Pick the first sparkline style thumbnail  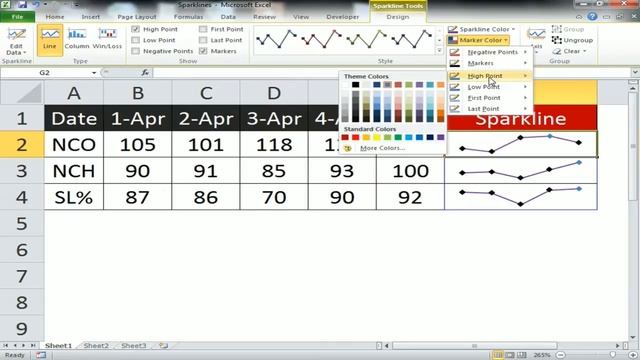pos(276,39)
